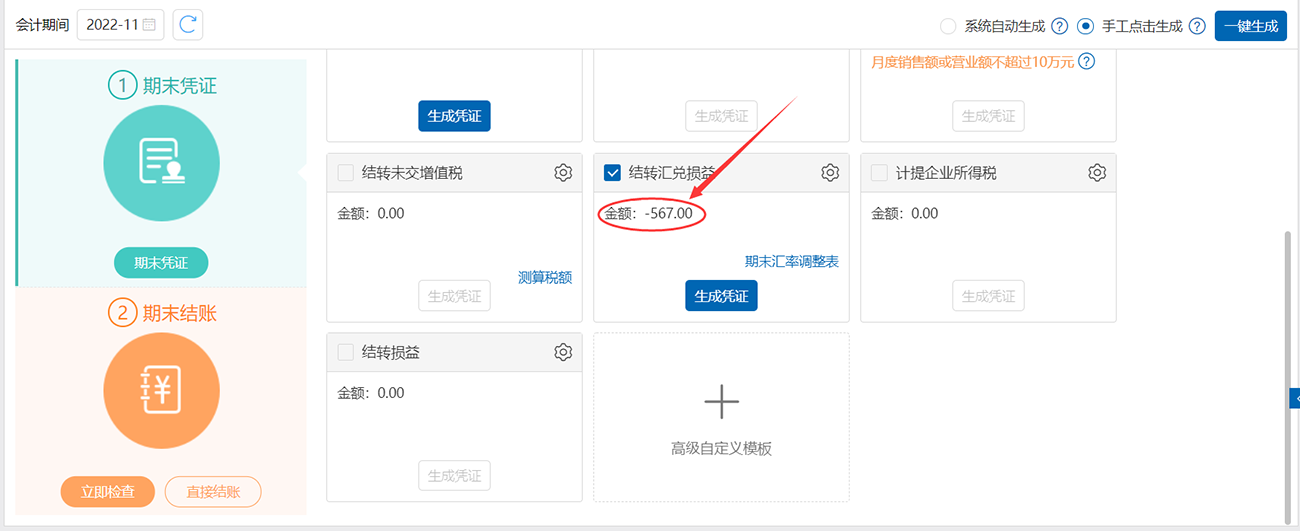The image size is (1300, 531).
Task: Open settings gear for 计提企业所得税
Action: [x=1097, y=173]
